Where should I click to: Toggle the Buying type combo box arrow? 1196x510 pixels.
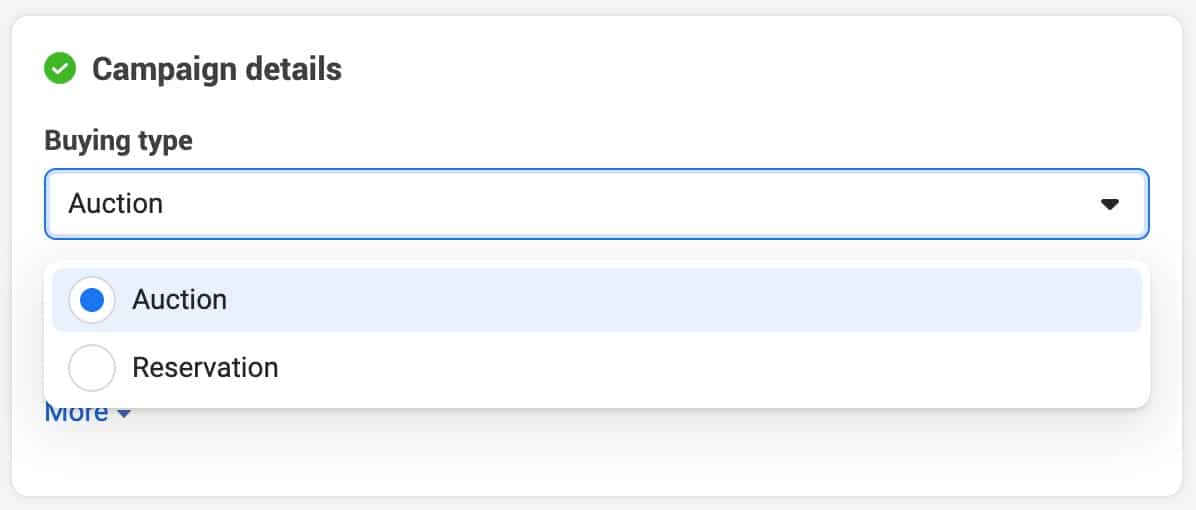click(1110, 204)
